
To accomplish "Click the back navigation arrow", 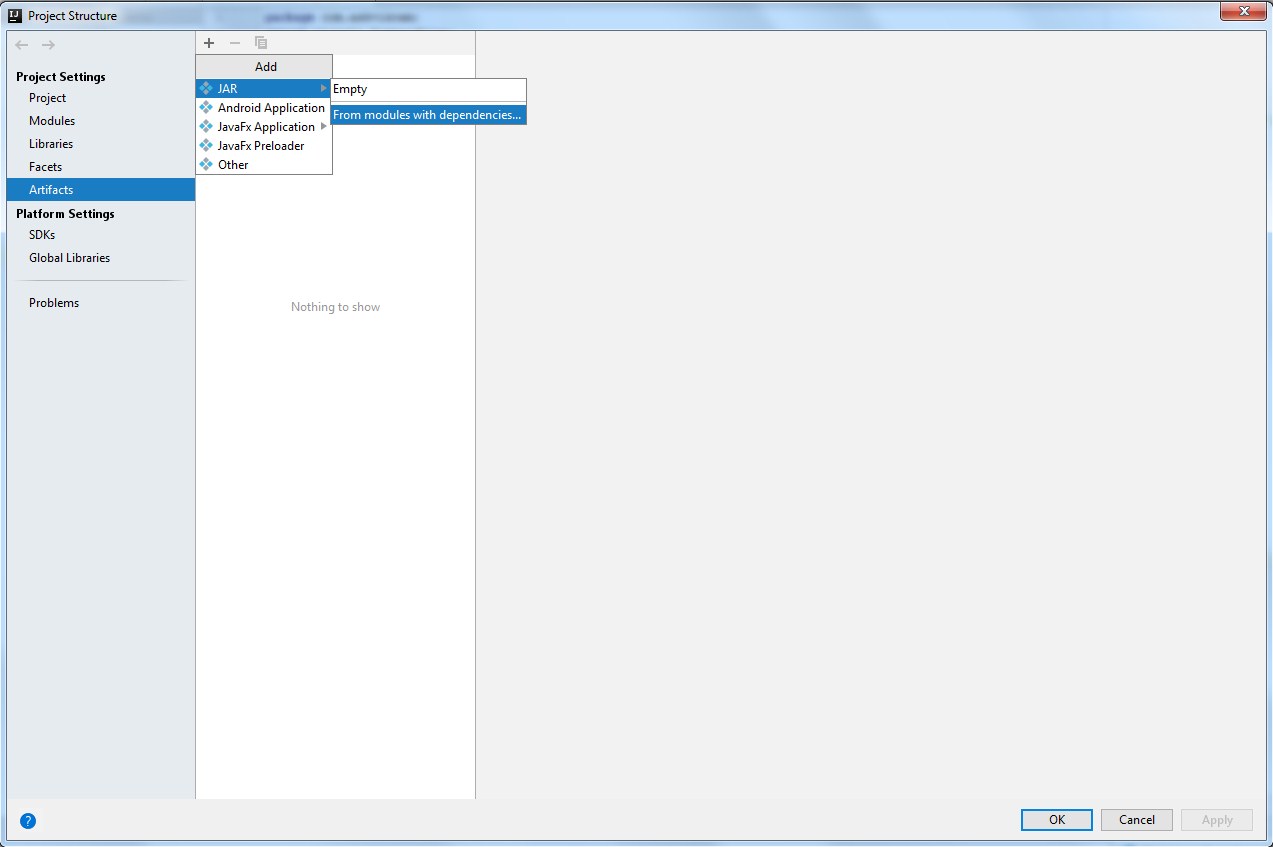I will 22,45.
